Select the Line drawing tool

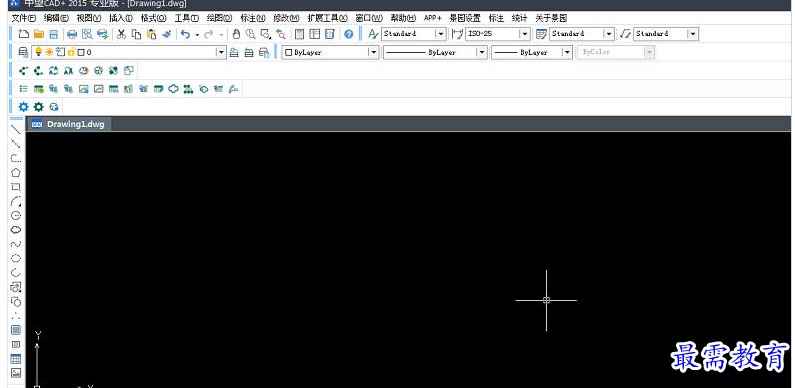click(16, 129)
